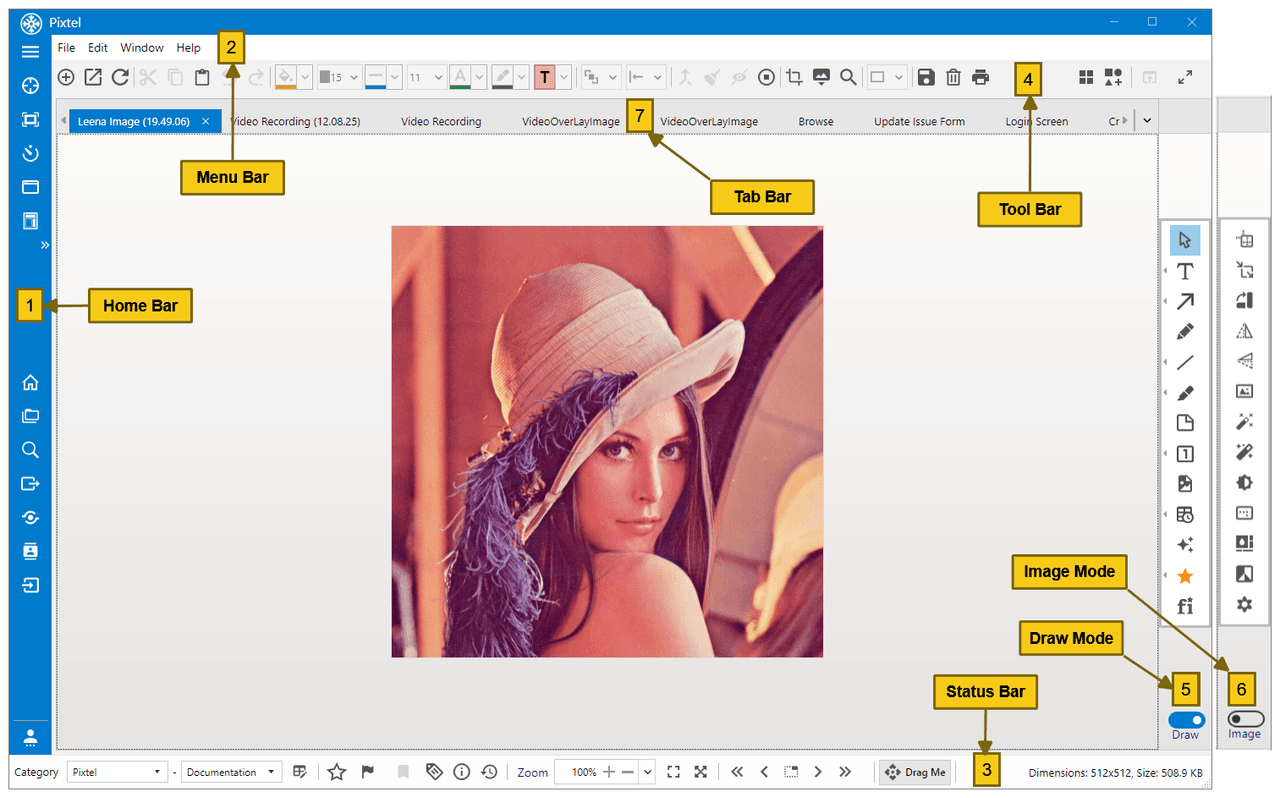
Task: Open the line width 15 dropdown
Action: click(338, 77)
